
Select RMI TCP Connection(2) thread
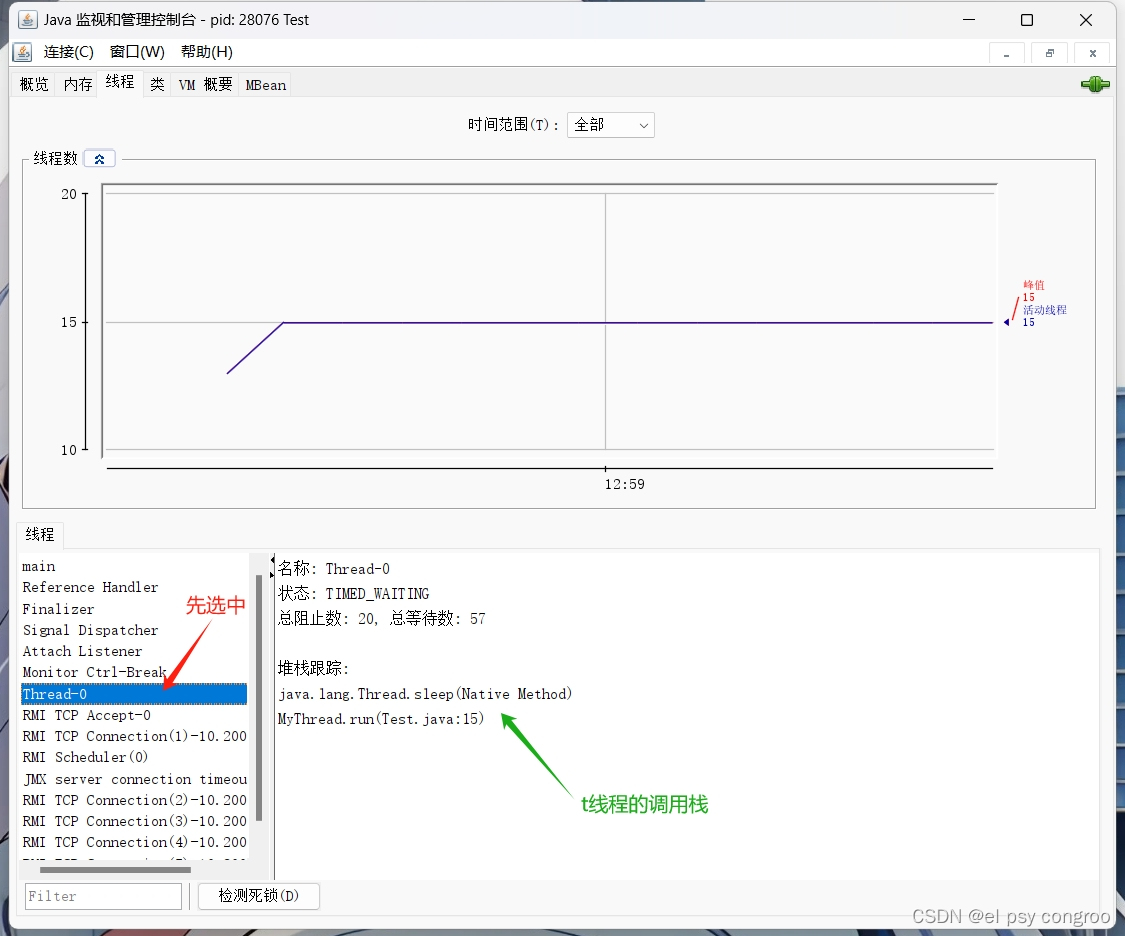click(134, 800)
